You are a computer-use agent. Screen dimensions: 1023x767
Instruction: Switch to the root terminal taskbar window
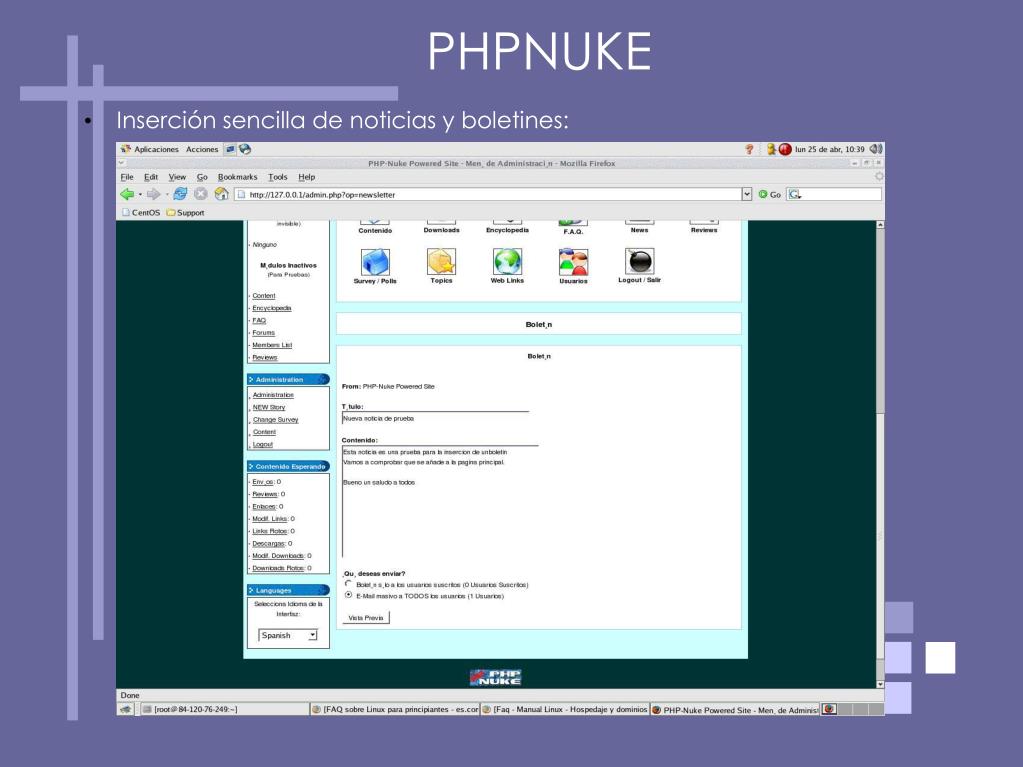[x=224, y=709]
